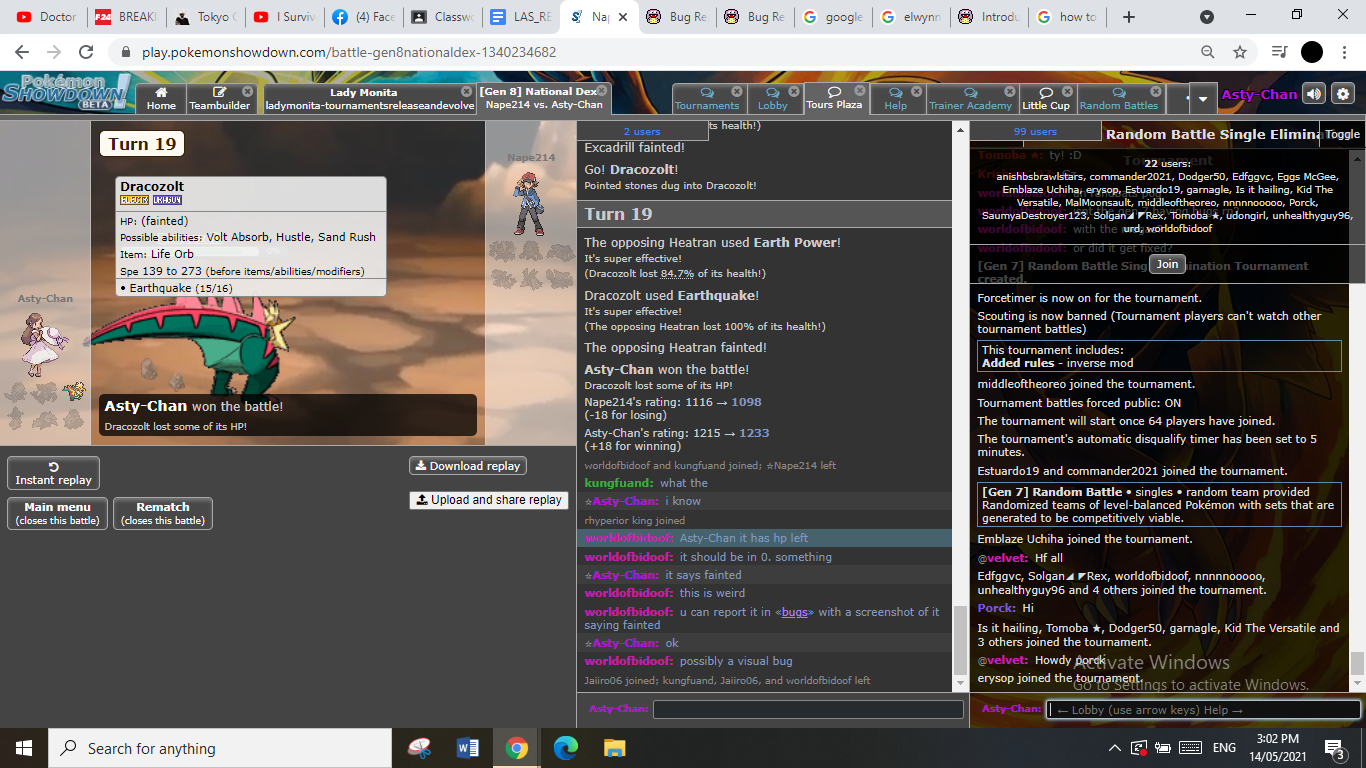This screenshot has width=1366, height=768.
Task: Open Windows Start menu
Action: click(24, 748)
